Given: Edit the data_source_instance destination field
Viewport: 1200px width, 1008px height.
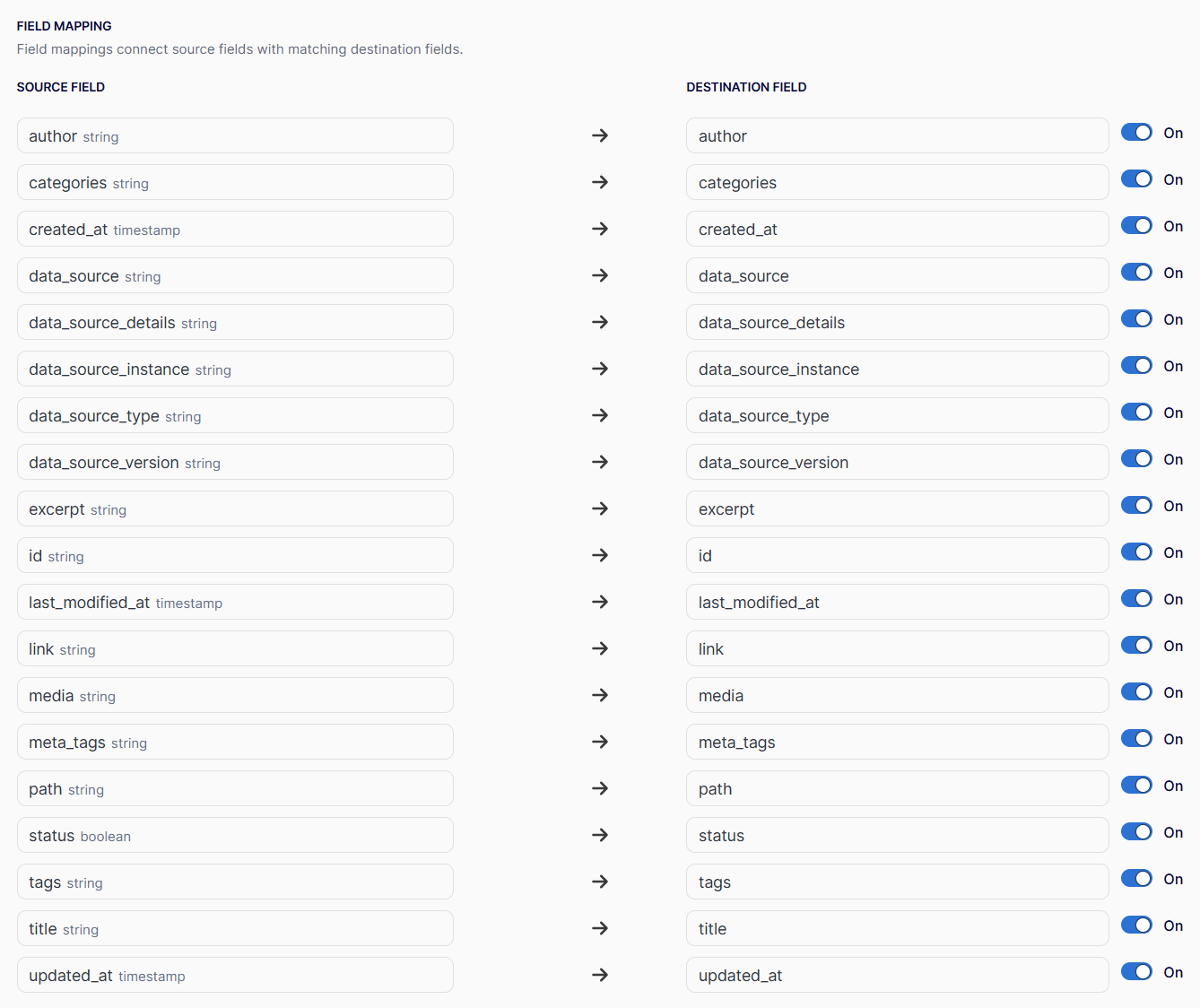Looking at the screenshot, I should (x=898, y=369).
